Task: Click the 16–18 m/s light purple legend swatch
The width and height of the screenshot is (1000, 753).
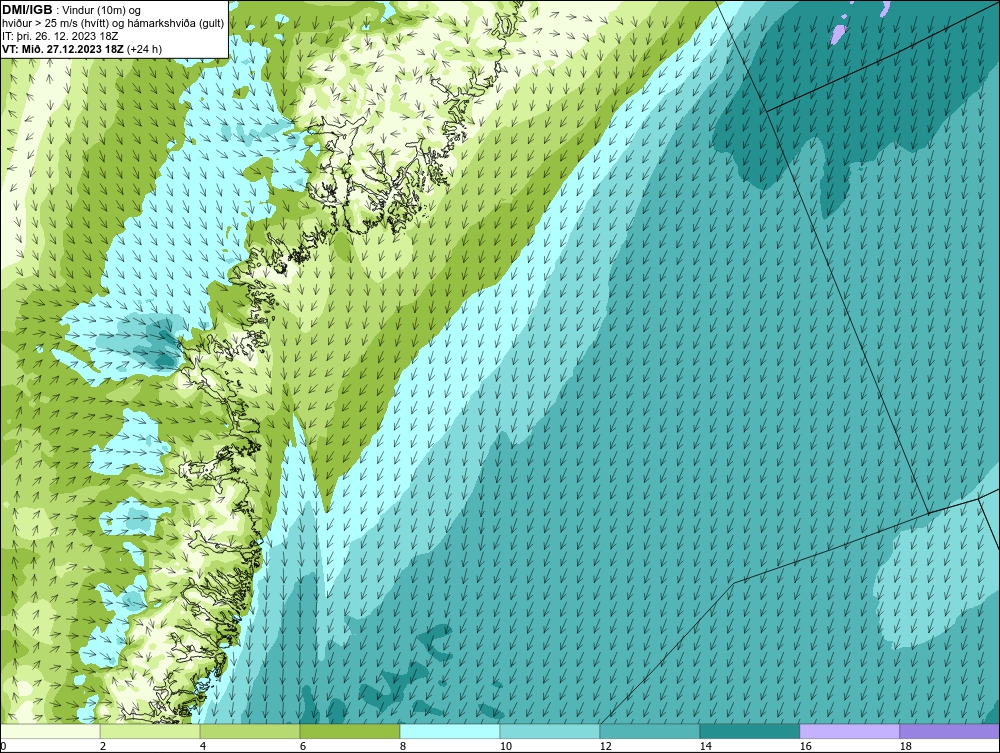Action: (x=849, y=731)
